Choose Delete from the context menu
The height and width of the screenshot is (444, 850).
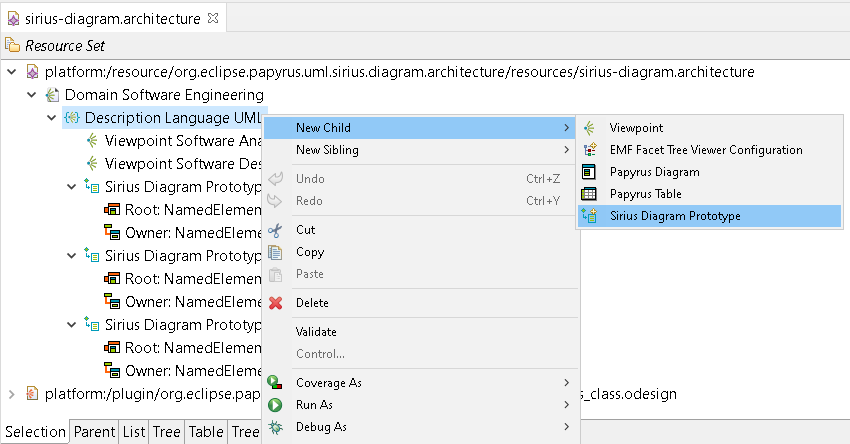tap(421, 303)
